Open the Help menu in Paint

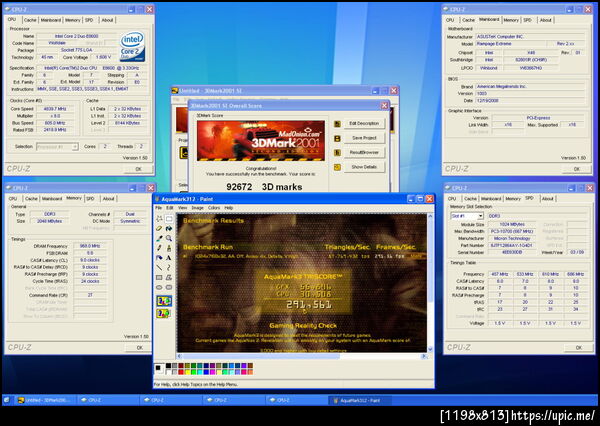[x=229, y=208]
